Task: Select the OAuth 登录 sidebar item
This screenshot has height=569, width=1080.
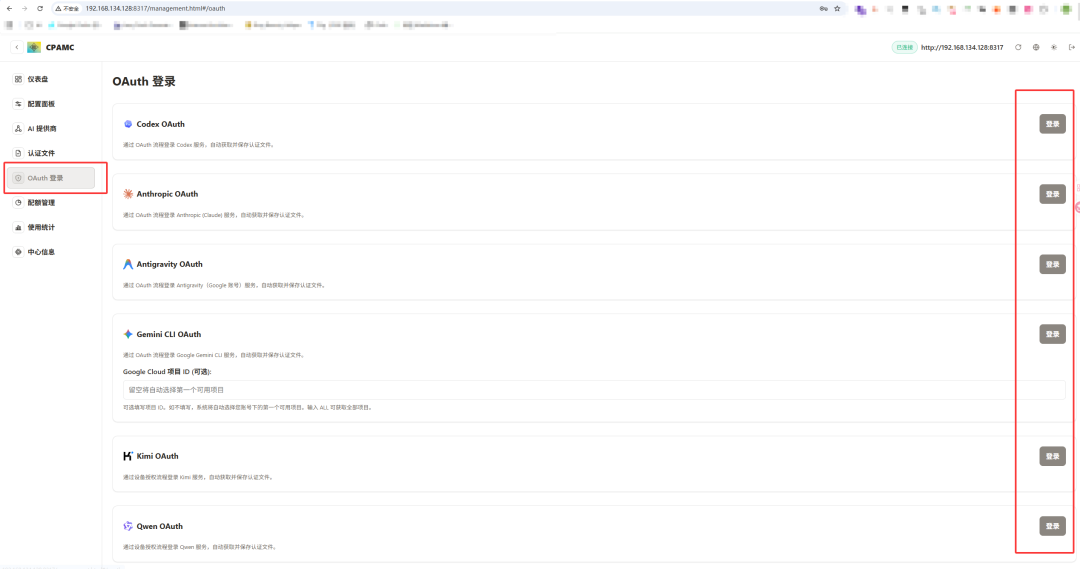Action: 50,178
